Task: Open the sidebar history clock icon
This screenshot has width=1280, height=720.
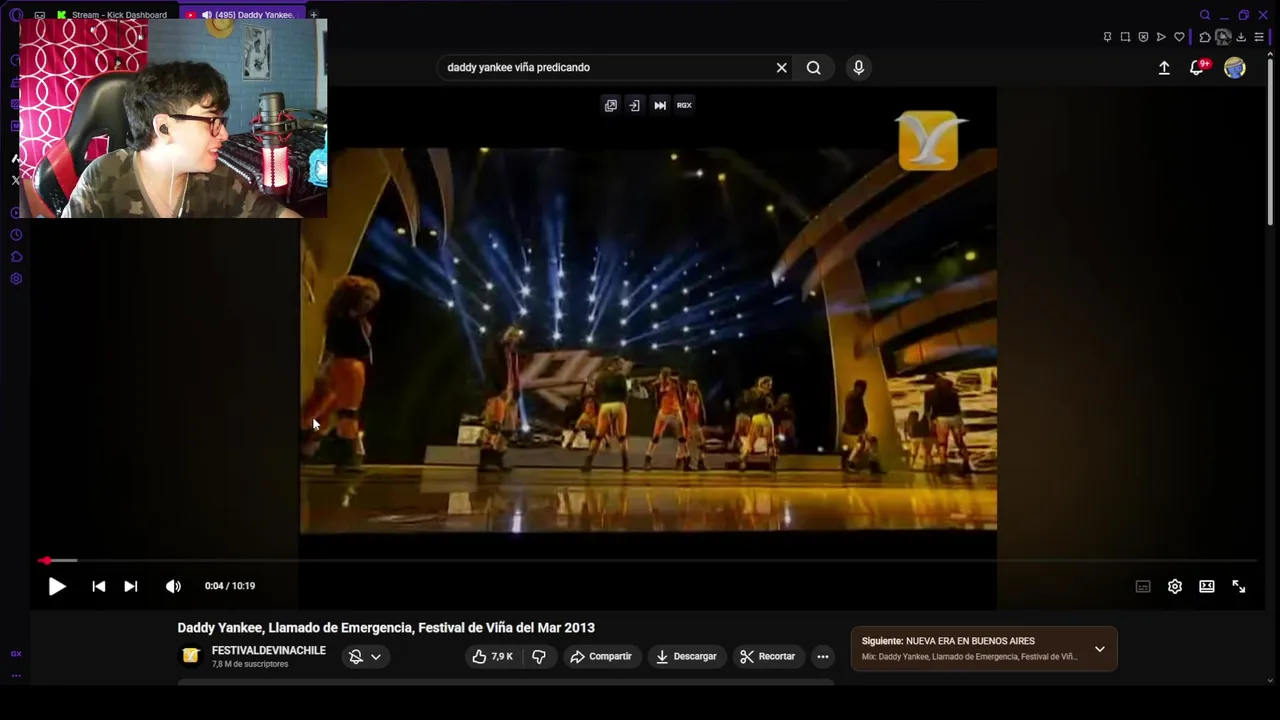Action: (16, 235)
